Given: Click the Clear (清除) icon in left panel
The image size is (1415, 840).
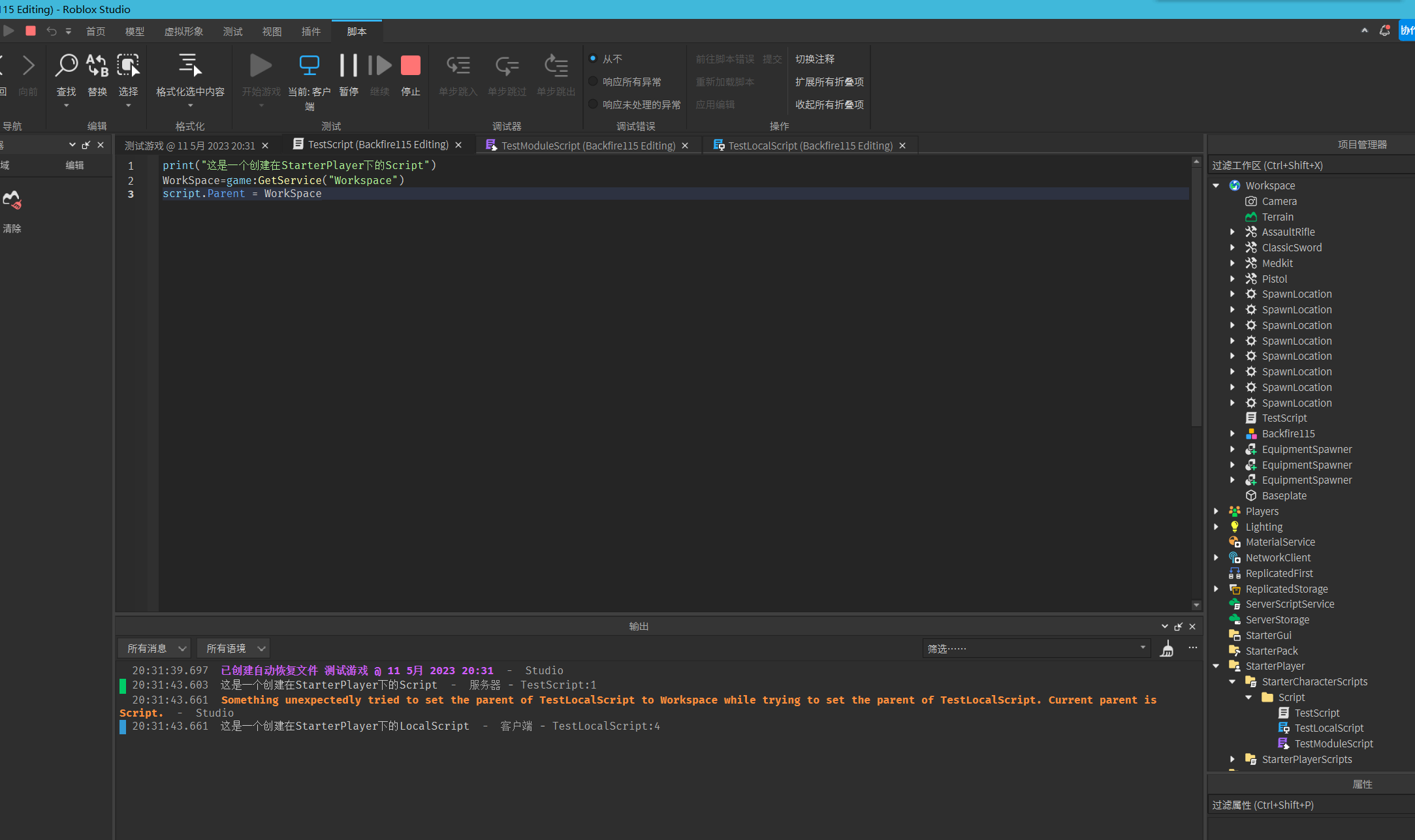Looking at the screenshot, I should pos(12,200).
